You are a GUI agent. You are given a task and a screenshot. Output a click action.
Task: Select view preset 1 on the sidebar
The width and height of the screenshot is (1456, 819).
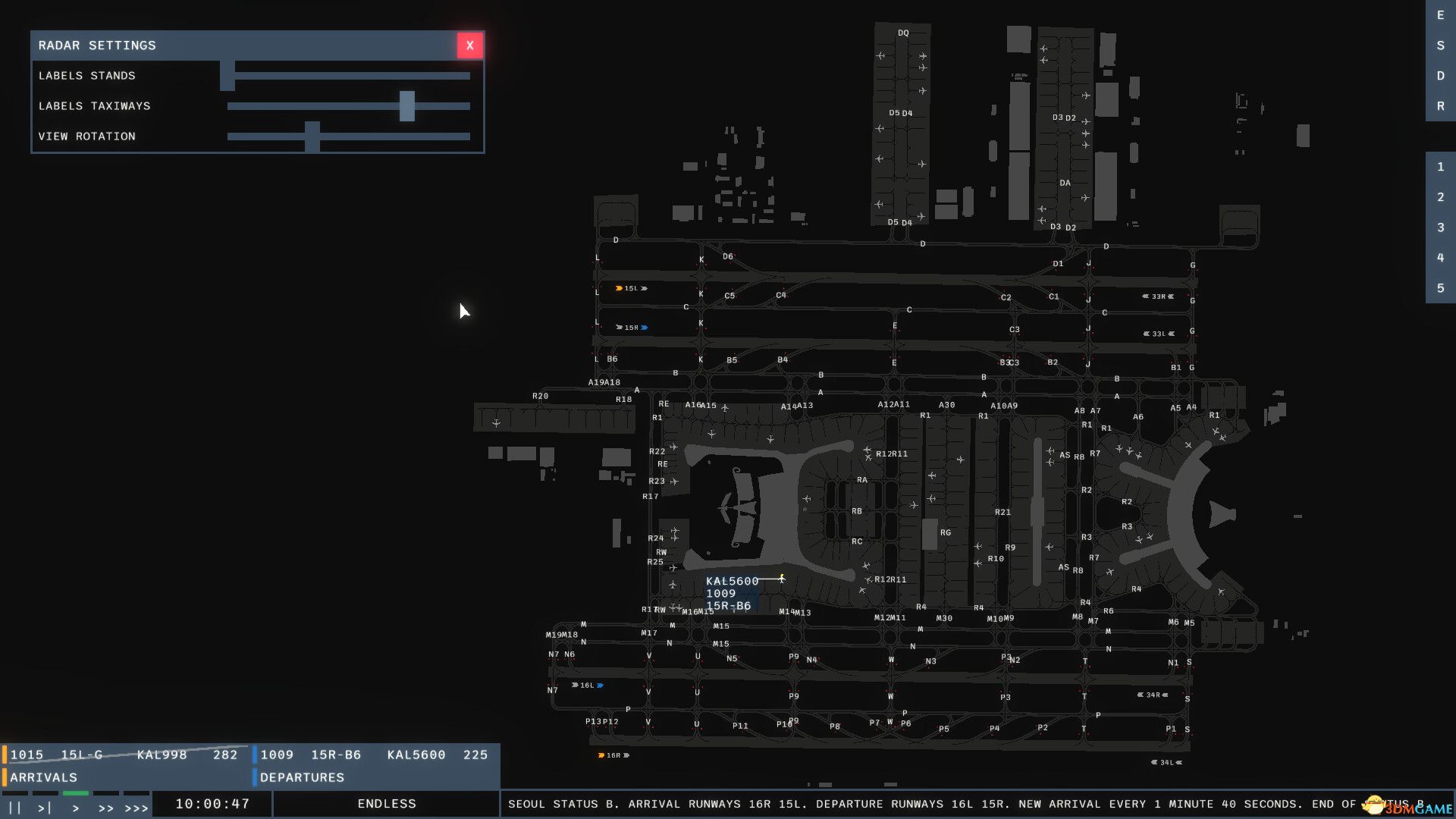1440,167
